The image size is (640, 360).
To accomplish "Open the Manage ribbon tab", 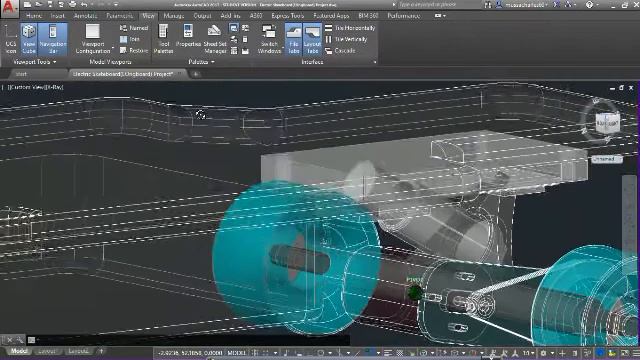I will [x=173, y=16].
